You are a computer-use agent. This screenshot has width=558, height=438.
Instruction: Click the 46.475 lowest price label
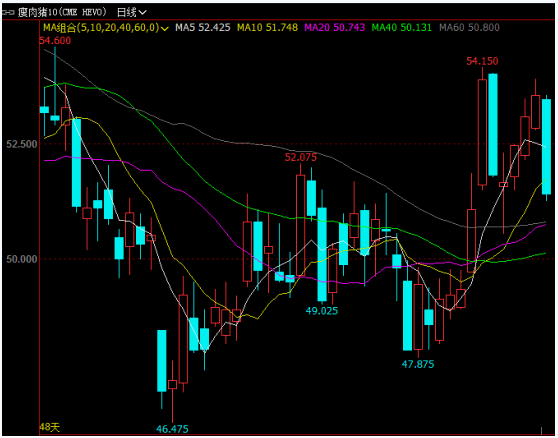(x=172, y=429)
